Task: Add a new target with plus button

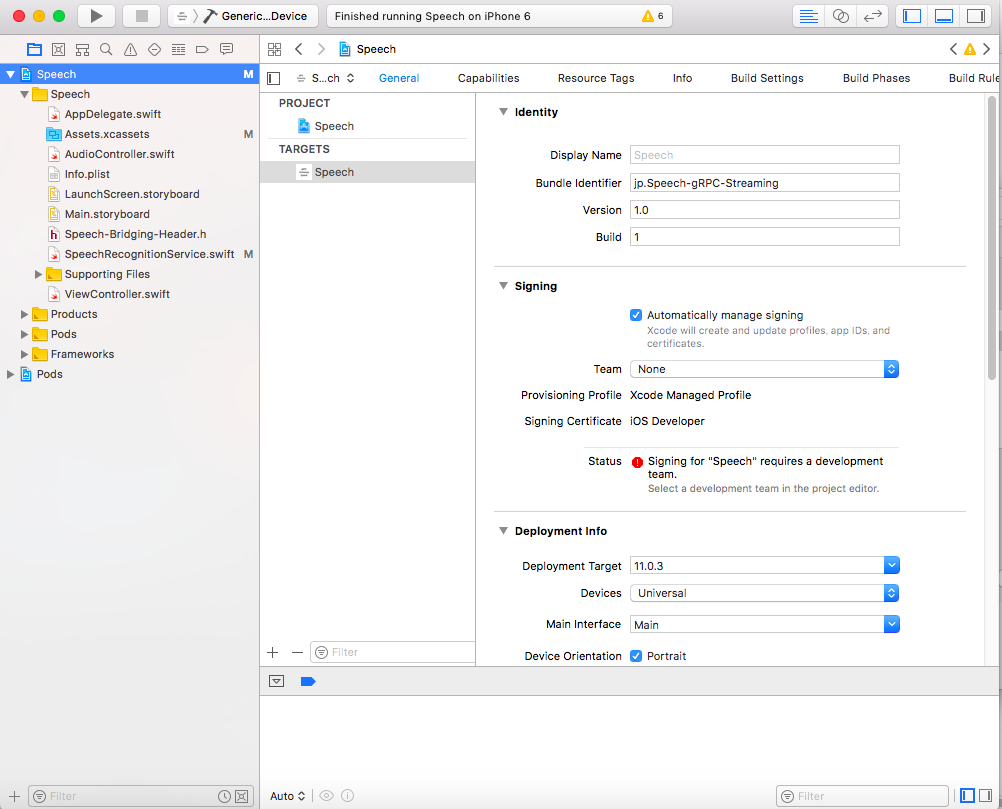Action: (x=273, y=652)
